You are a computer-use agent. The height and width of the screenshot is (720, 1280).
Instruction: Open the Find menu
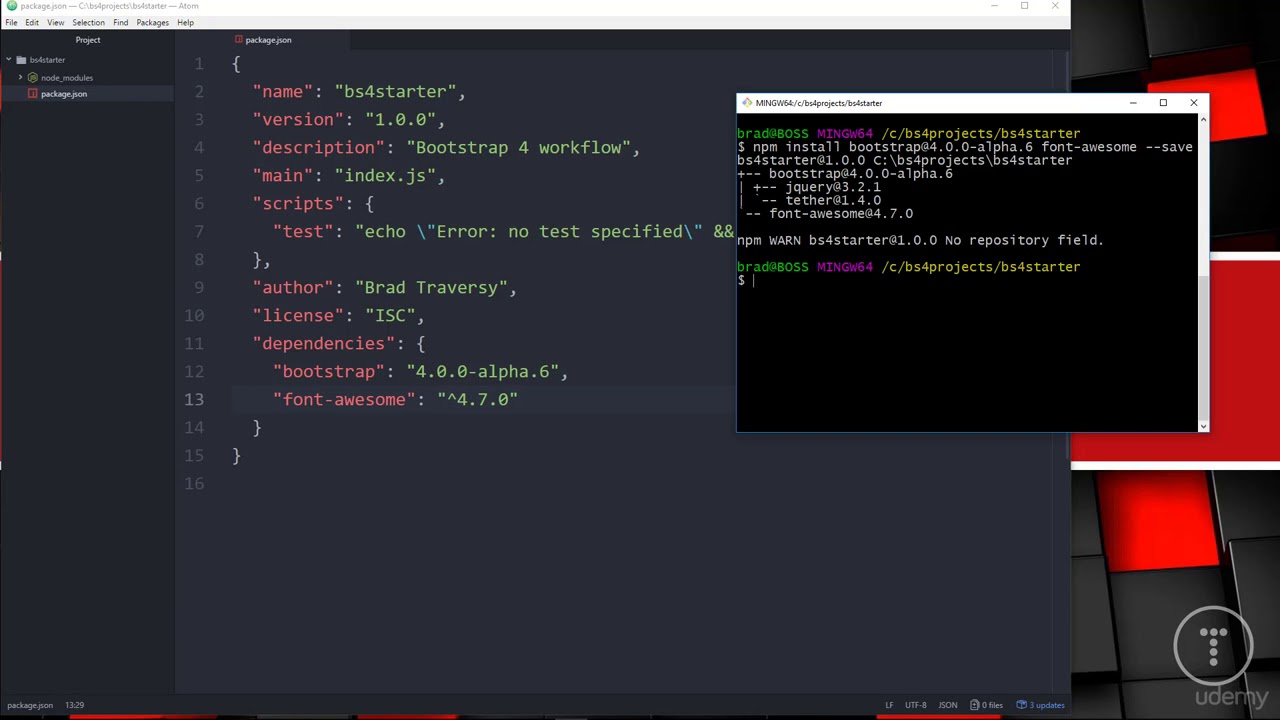click(120, 22)
